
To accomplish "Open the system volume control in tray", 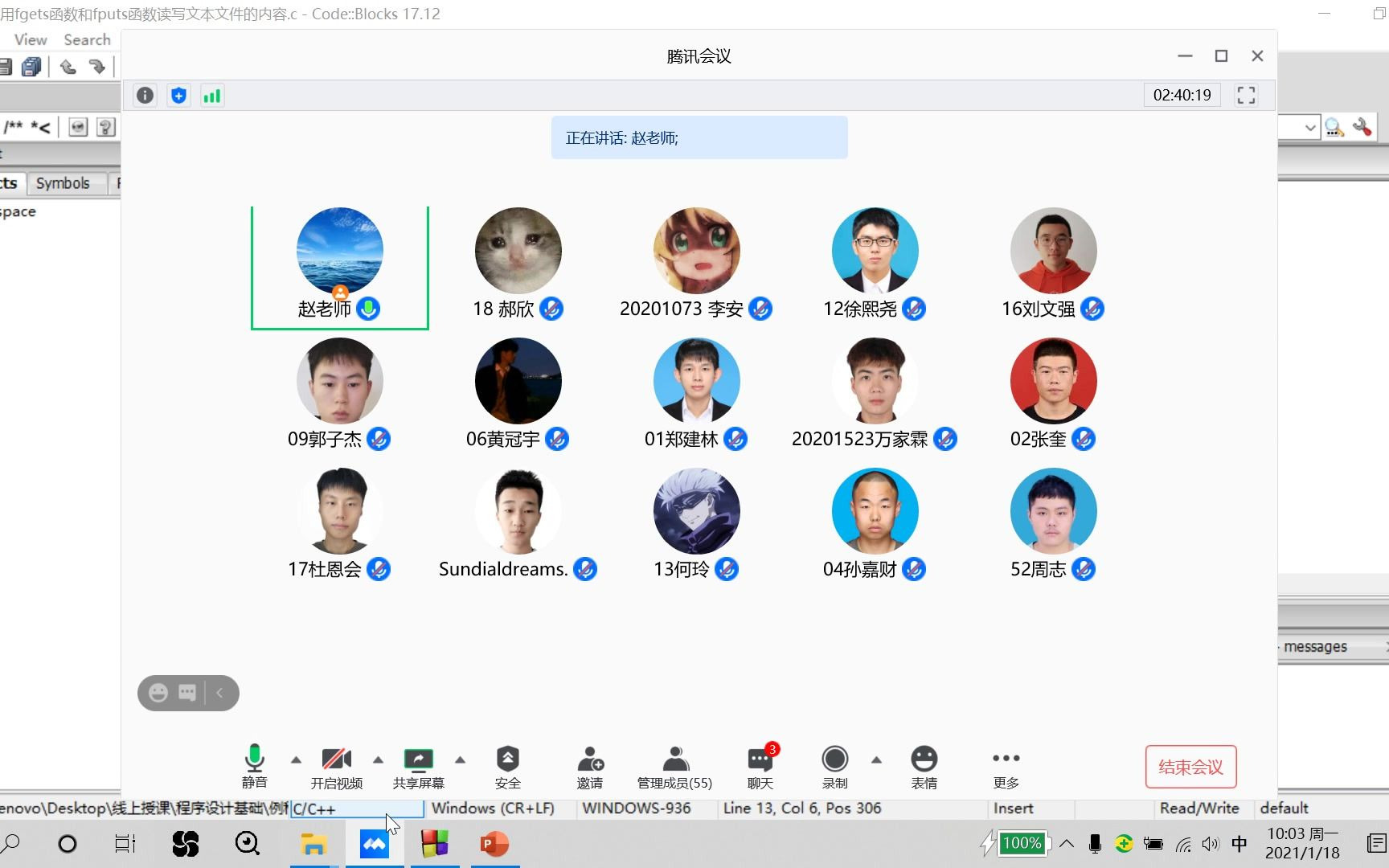I will (1211, 844).
